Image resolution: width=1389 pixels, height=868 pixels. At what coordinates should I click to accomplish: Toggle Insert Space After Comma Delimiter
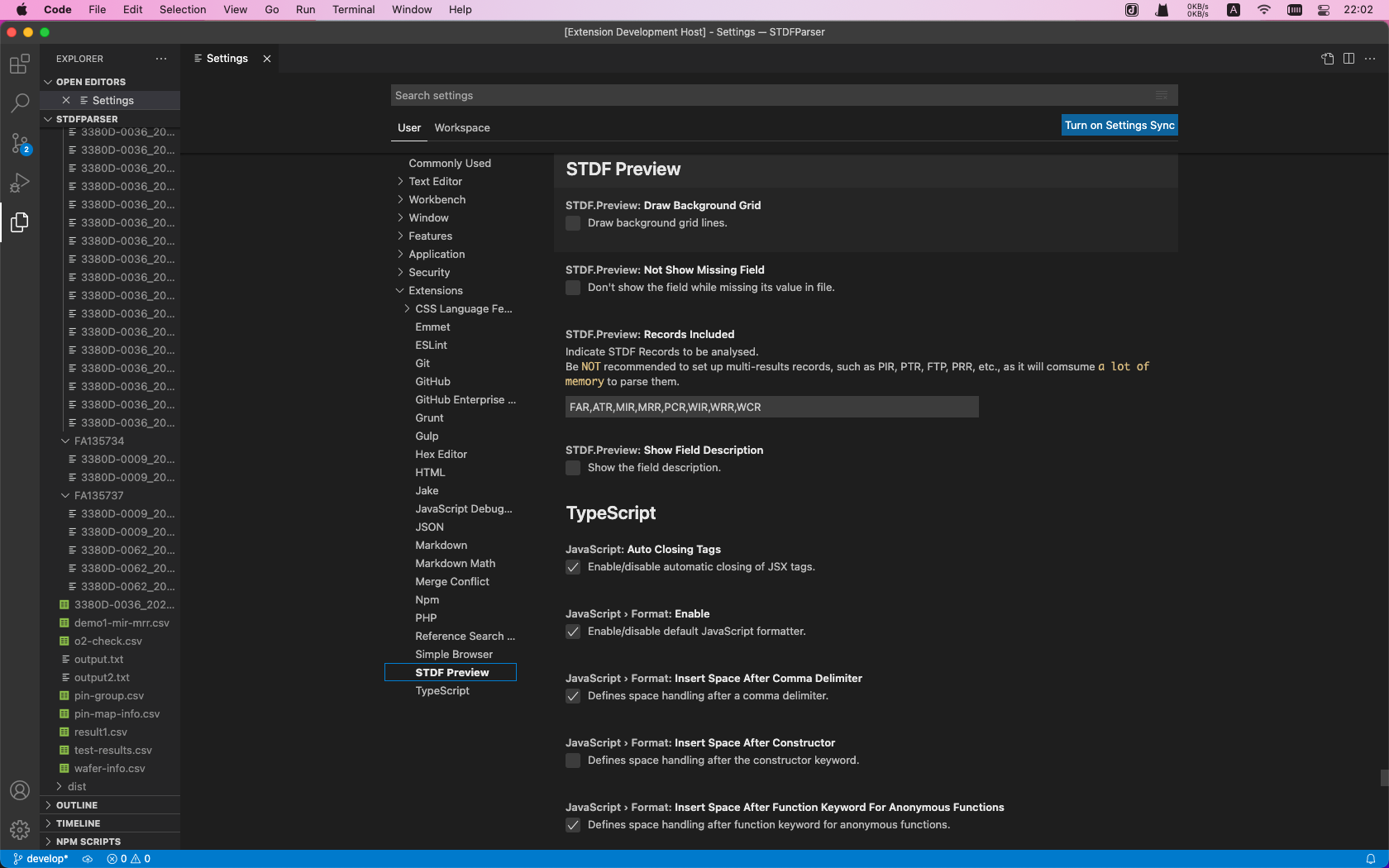(x=573, y=696)
